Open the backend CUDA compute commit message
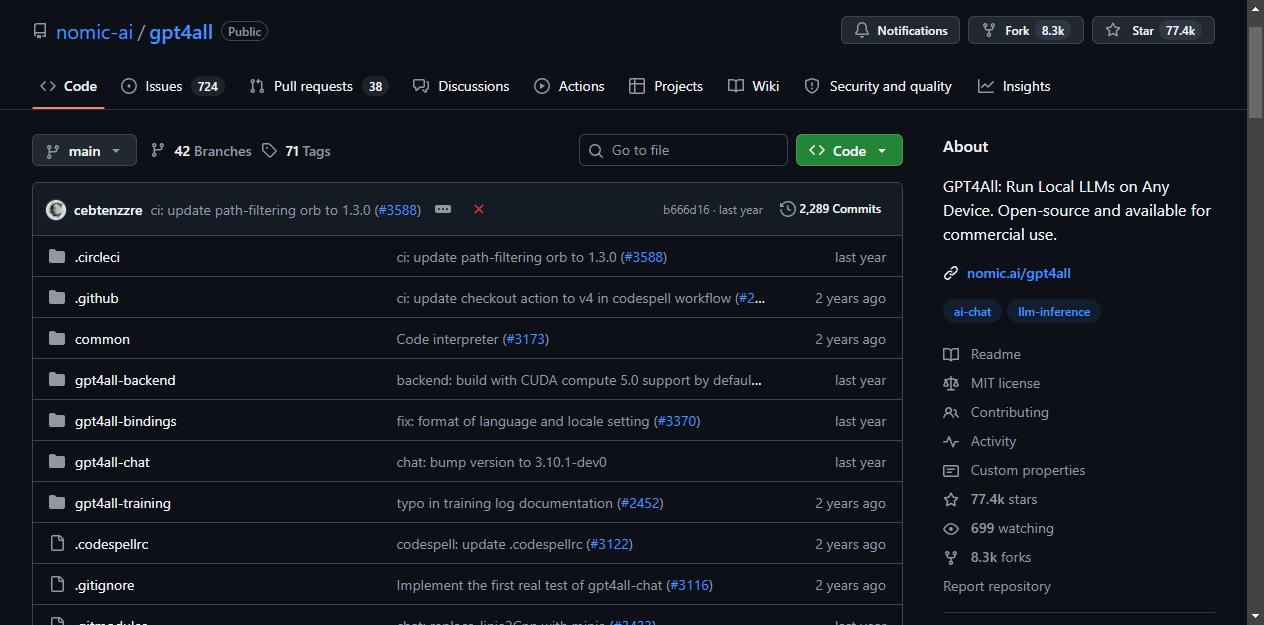The height and width of the screenshot is (625, 1264). pos(580,380)
